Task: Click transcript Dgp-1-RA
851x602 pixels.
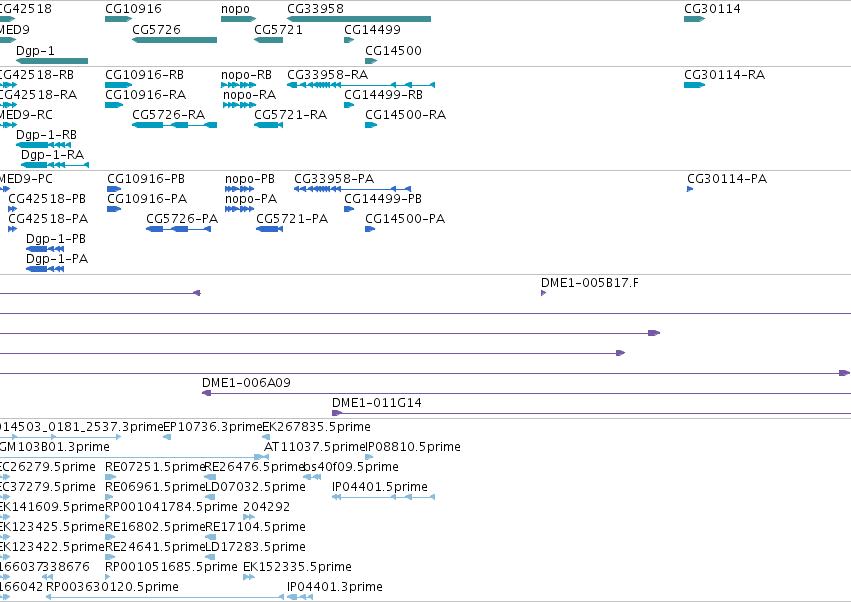Action: (x=53, y=155)
